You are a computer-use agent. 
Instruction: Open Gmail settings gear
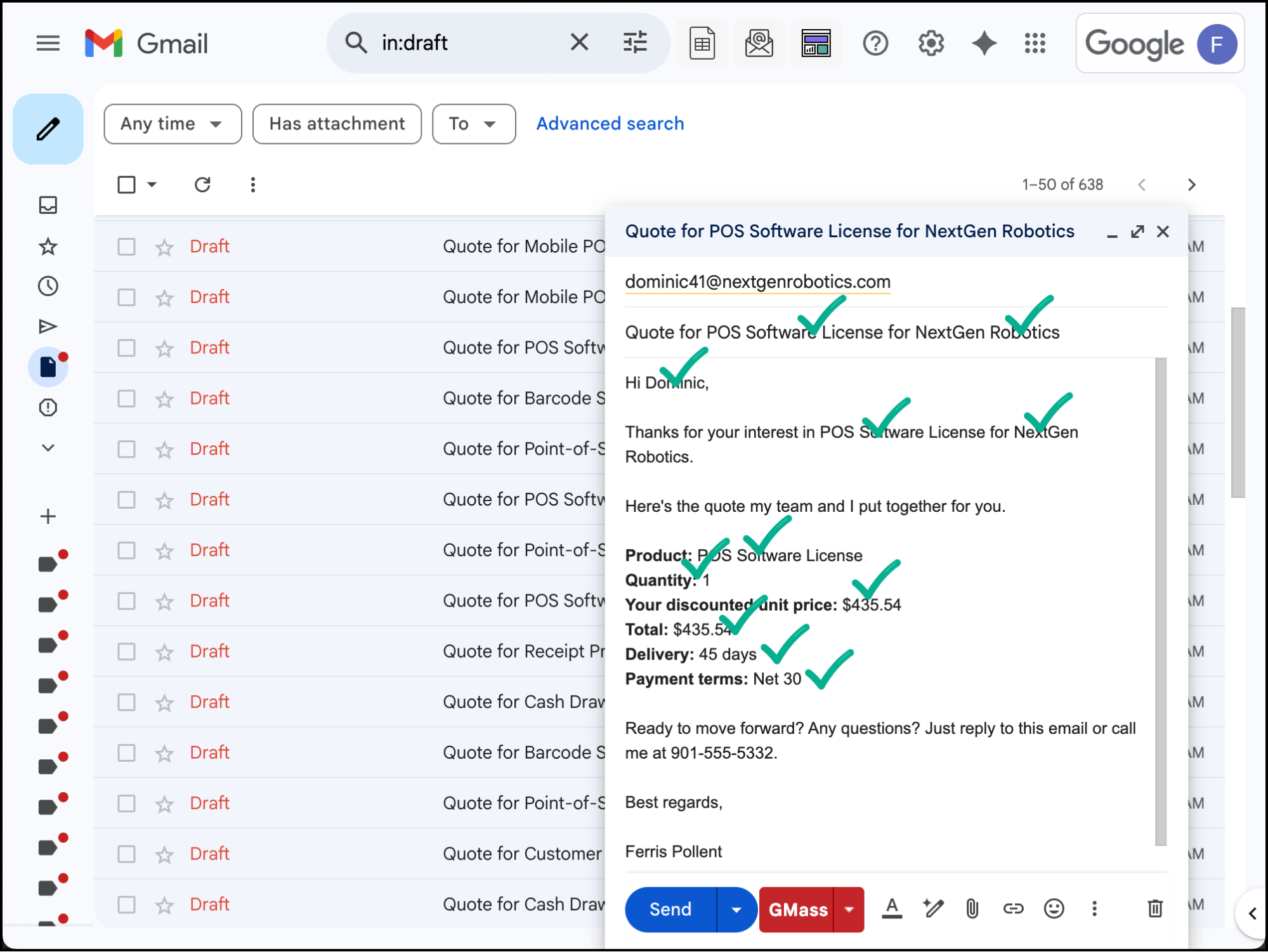pyautogui.click(x=930, y=43)
